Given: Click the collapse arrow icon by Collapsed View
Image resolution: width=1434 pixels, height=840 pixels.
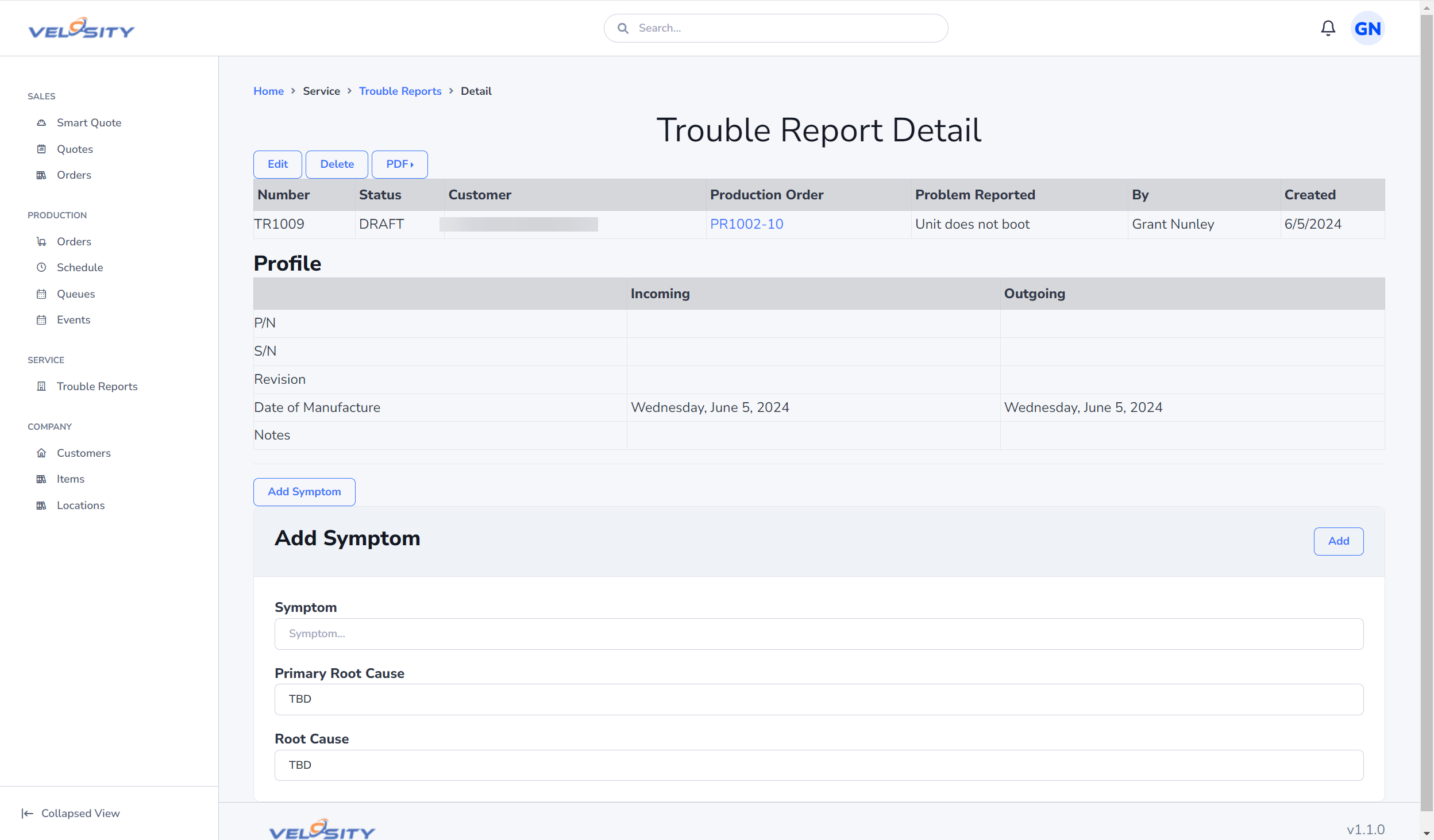Looking at the screenshot, I should 28,814.
